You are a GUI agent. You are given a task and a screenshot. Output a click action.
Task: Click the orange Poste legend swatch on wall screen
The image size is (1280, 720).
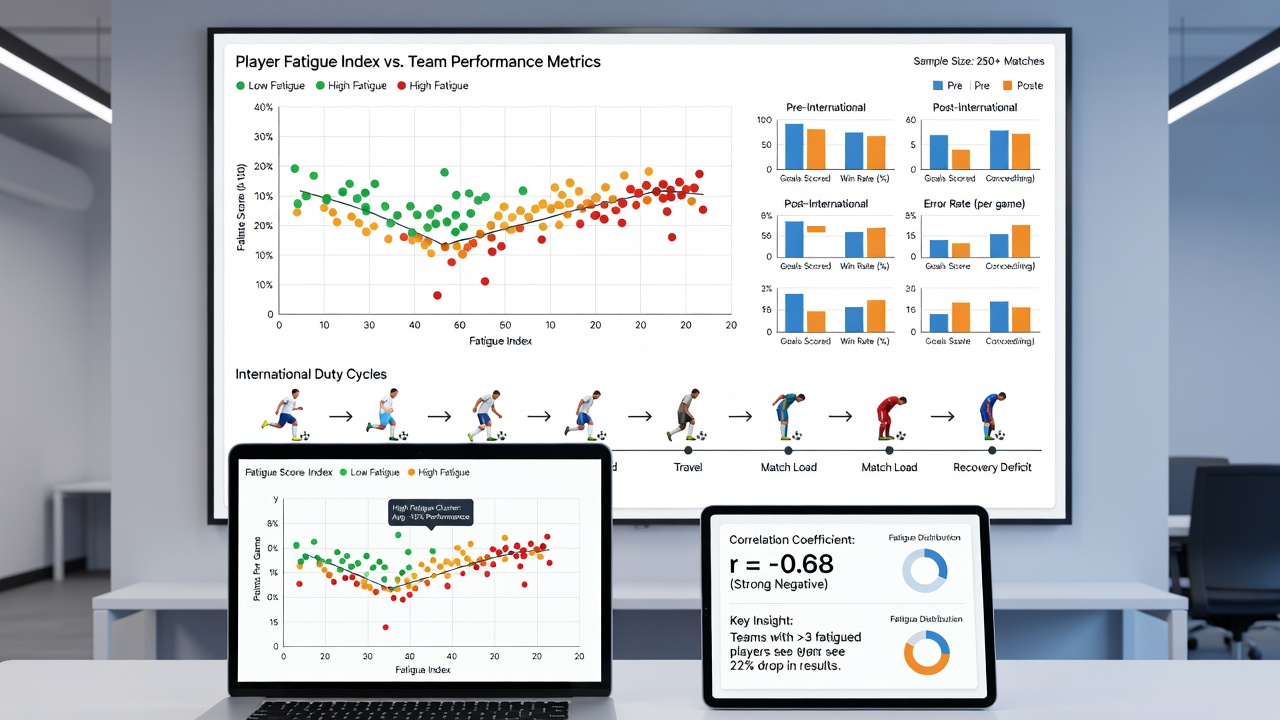click(x=1007, y=86)
